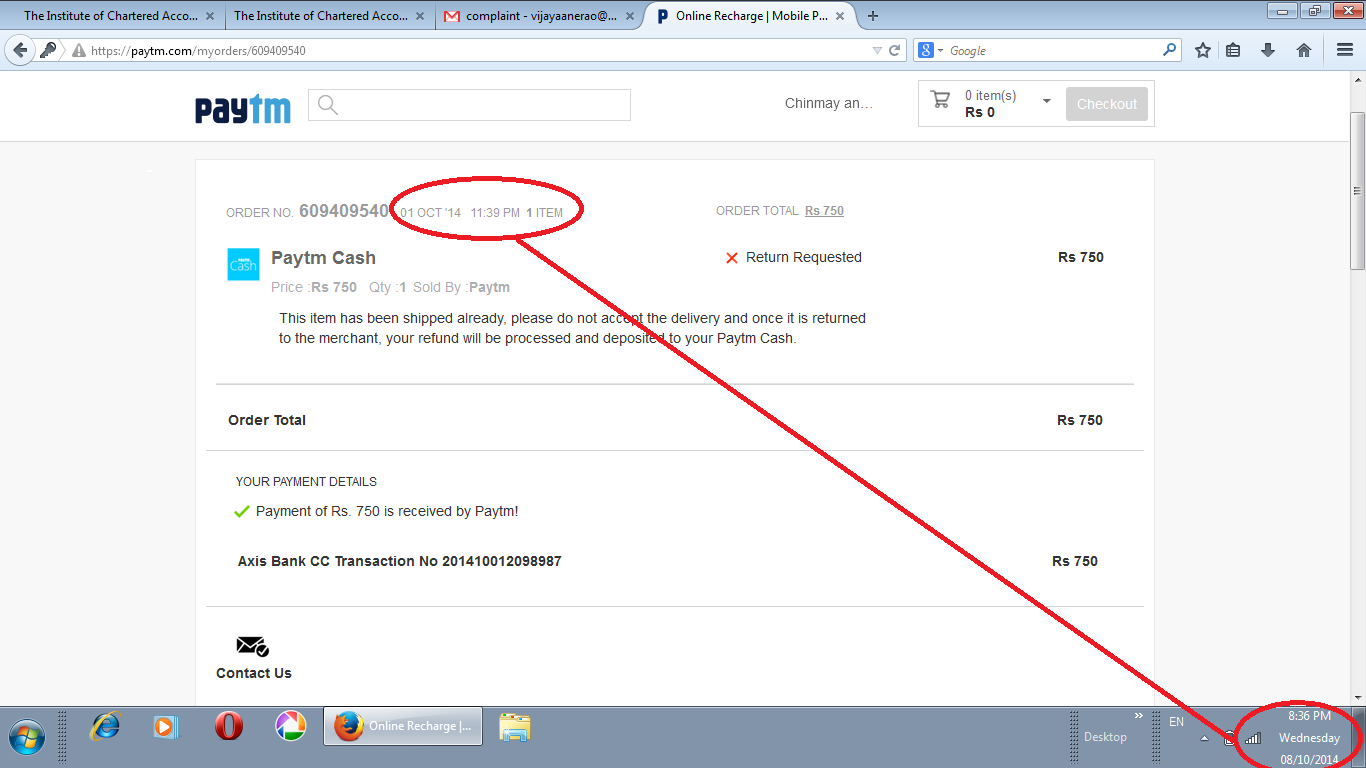Screen dimensions: 1366x768
Task: Click the network signal tray icon
Action: pyautogui.click(x=1252, y=738)
